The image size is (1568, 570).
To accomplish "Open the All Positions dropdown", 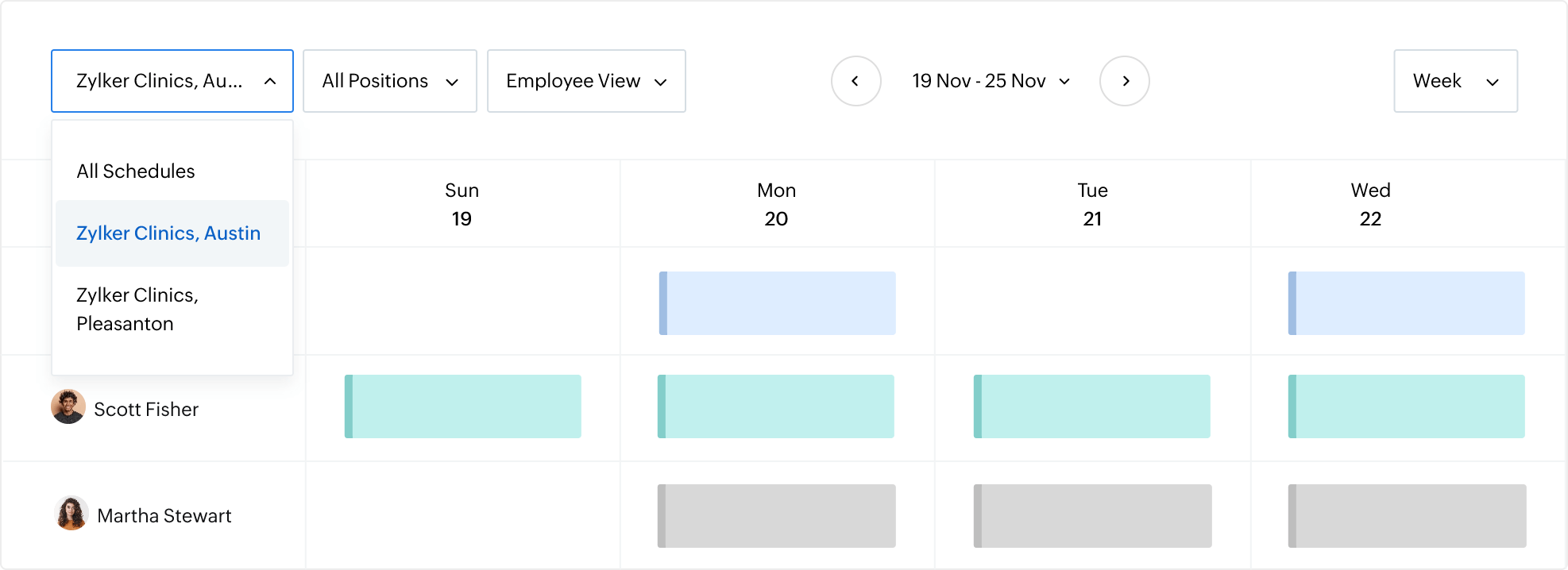I will [389, 80].
